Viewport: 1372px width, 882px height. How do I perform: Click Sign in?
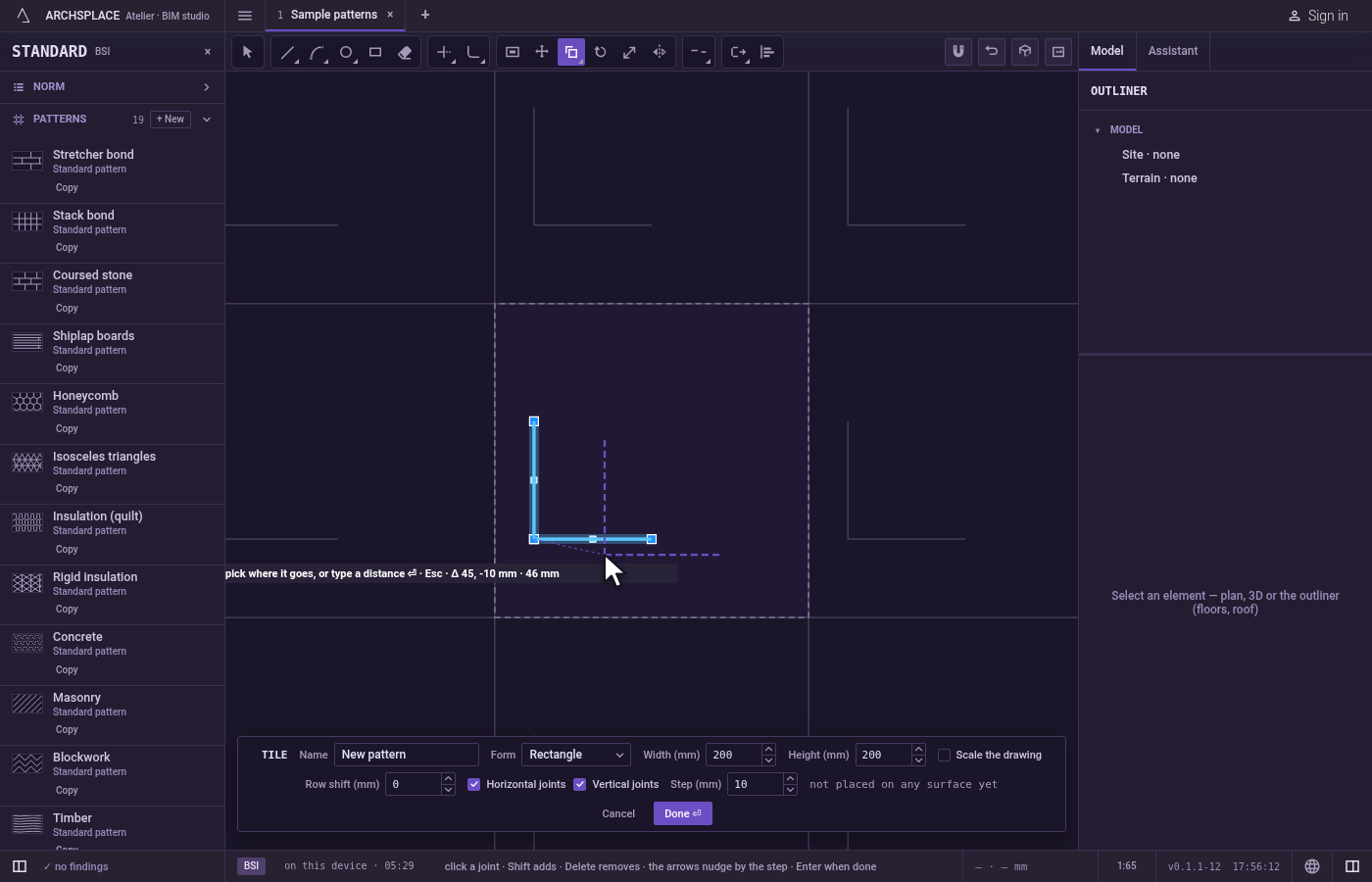1318,16
